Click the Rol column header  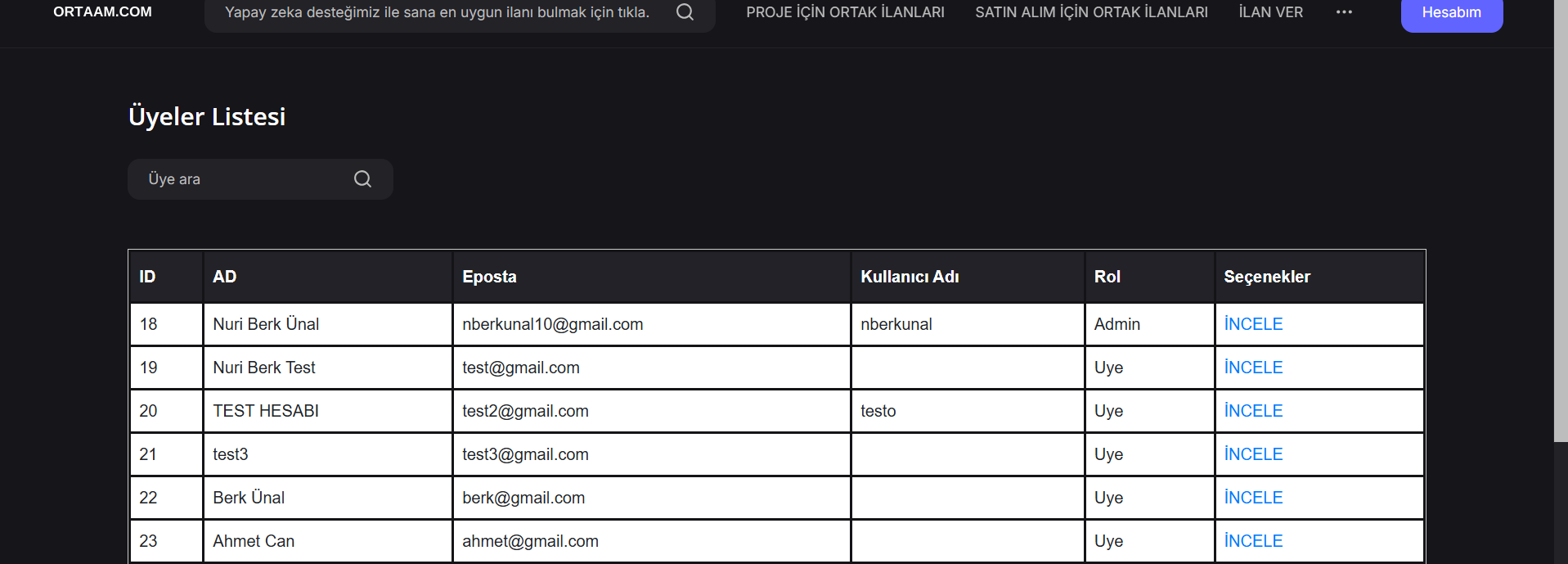click(1107, 277)
